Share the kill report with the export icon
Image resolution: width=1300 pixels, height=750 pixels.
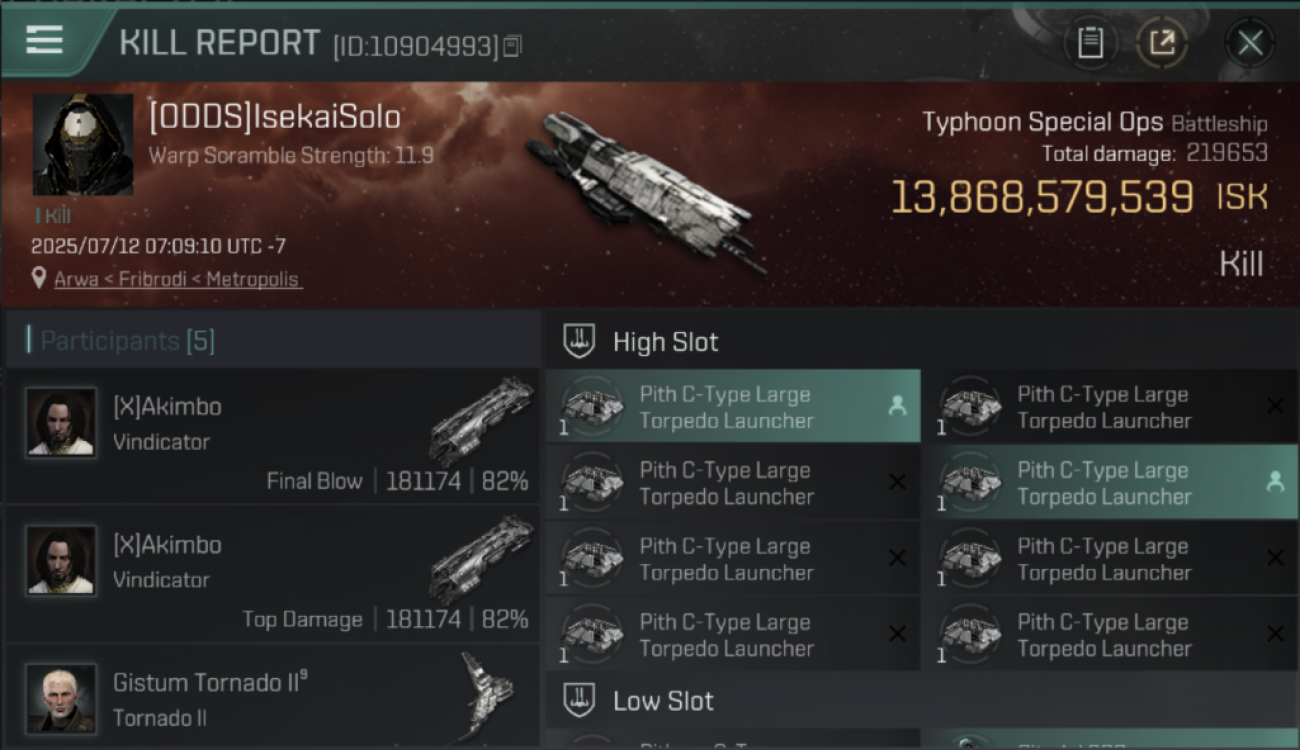(x=1162, y=43)
